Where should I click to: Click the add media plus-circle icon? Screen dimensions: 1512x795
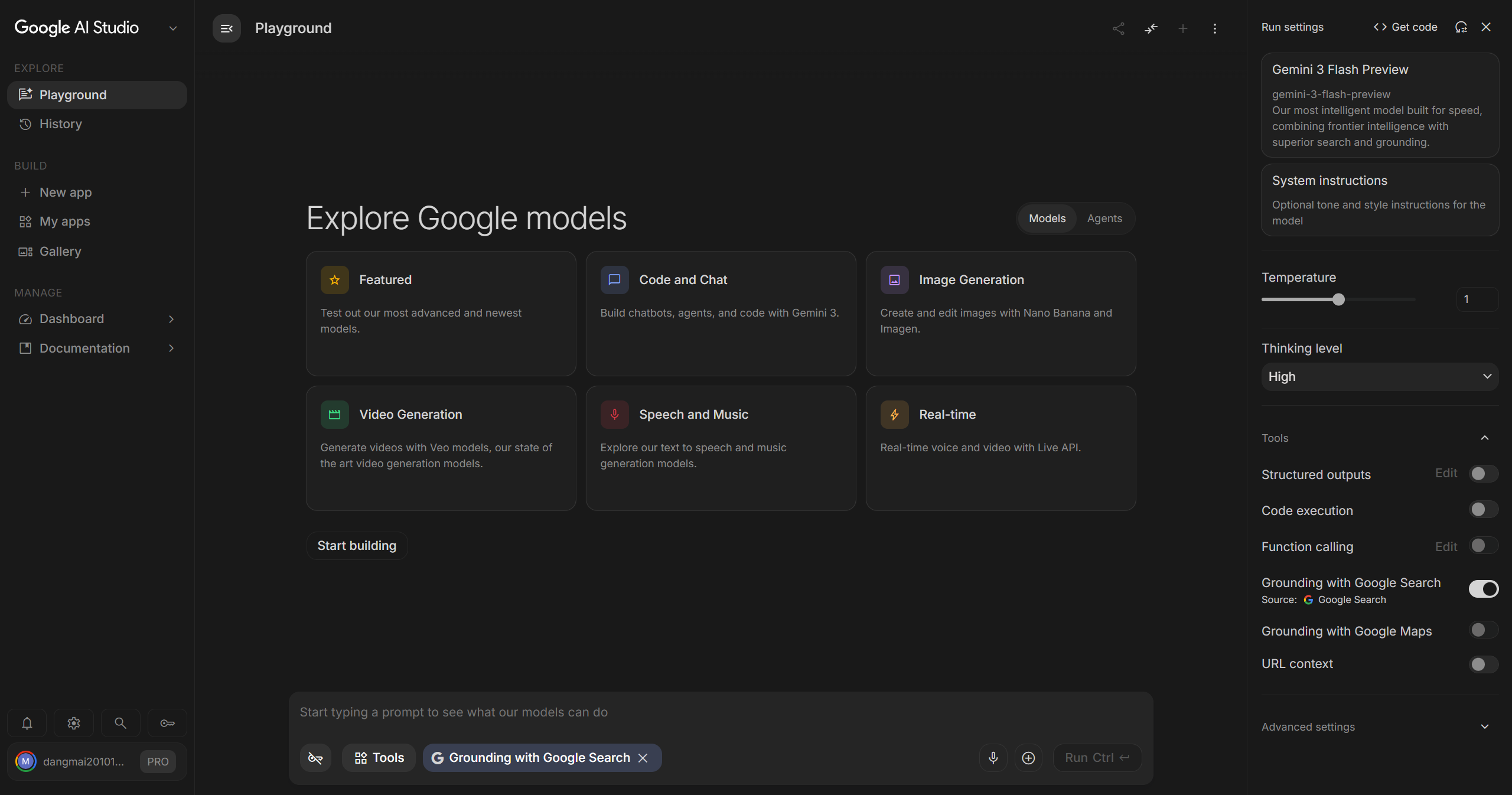1028,758
